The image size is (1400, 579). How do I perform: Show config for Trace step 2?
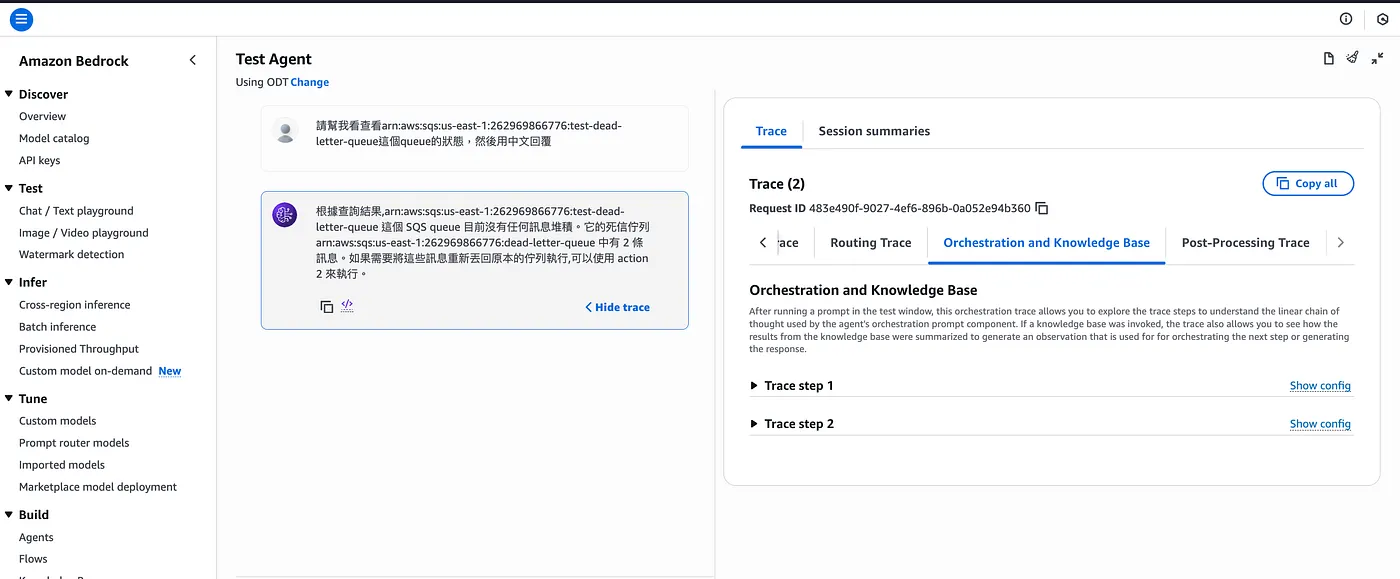click(x=1320, y=424)
